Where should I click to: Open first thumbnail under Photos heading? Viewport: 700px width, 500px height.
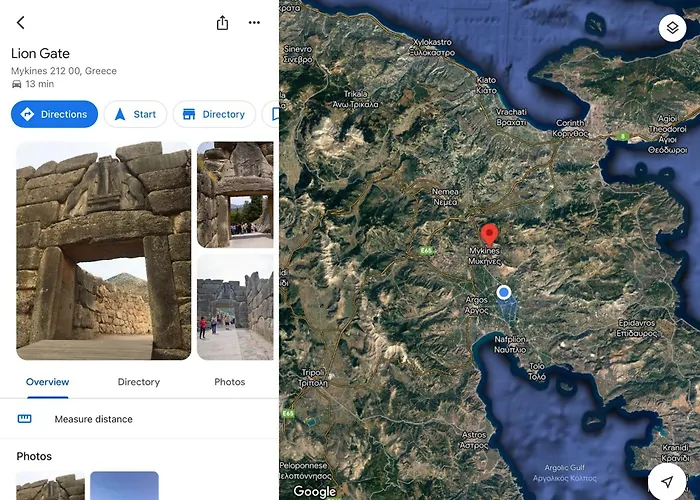(50, 485)
